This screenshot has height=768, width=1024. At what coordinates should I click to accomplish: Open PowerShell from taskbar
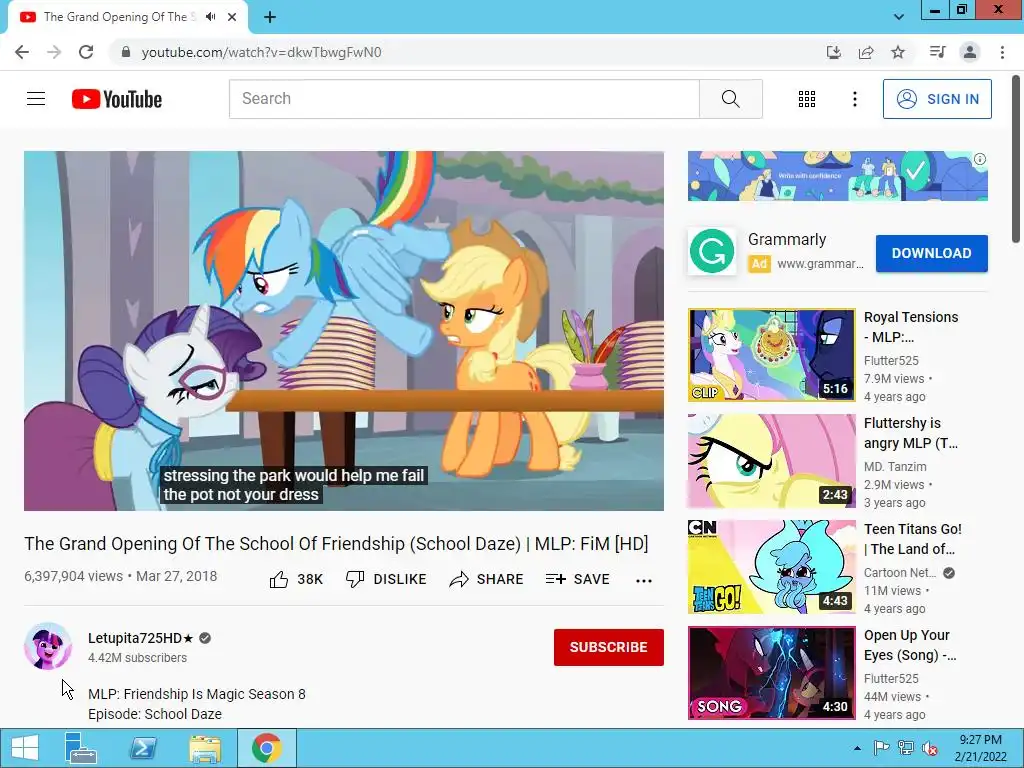[x=143, y=748]
